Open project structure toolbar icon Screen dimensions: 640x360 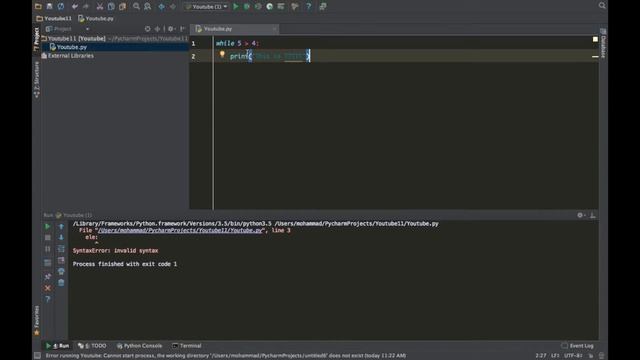click(x=281, y=6)
